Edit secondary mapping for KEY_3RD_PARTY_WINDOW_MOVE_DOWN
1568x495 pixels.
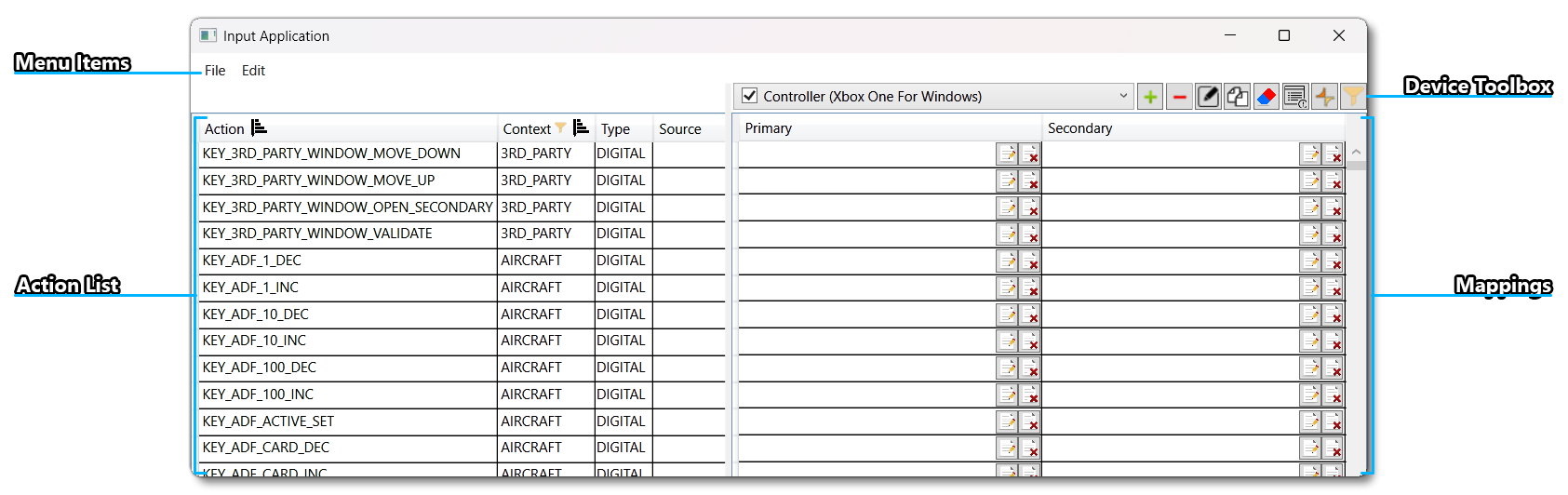click(x=1310, y=154)
